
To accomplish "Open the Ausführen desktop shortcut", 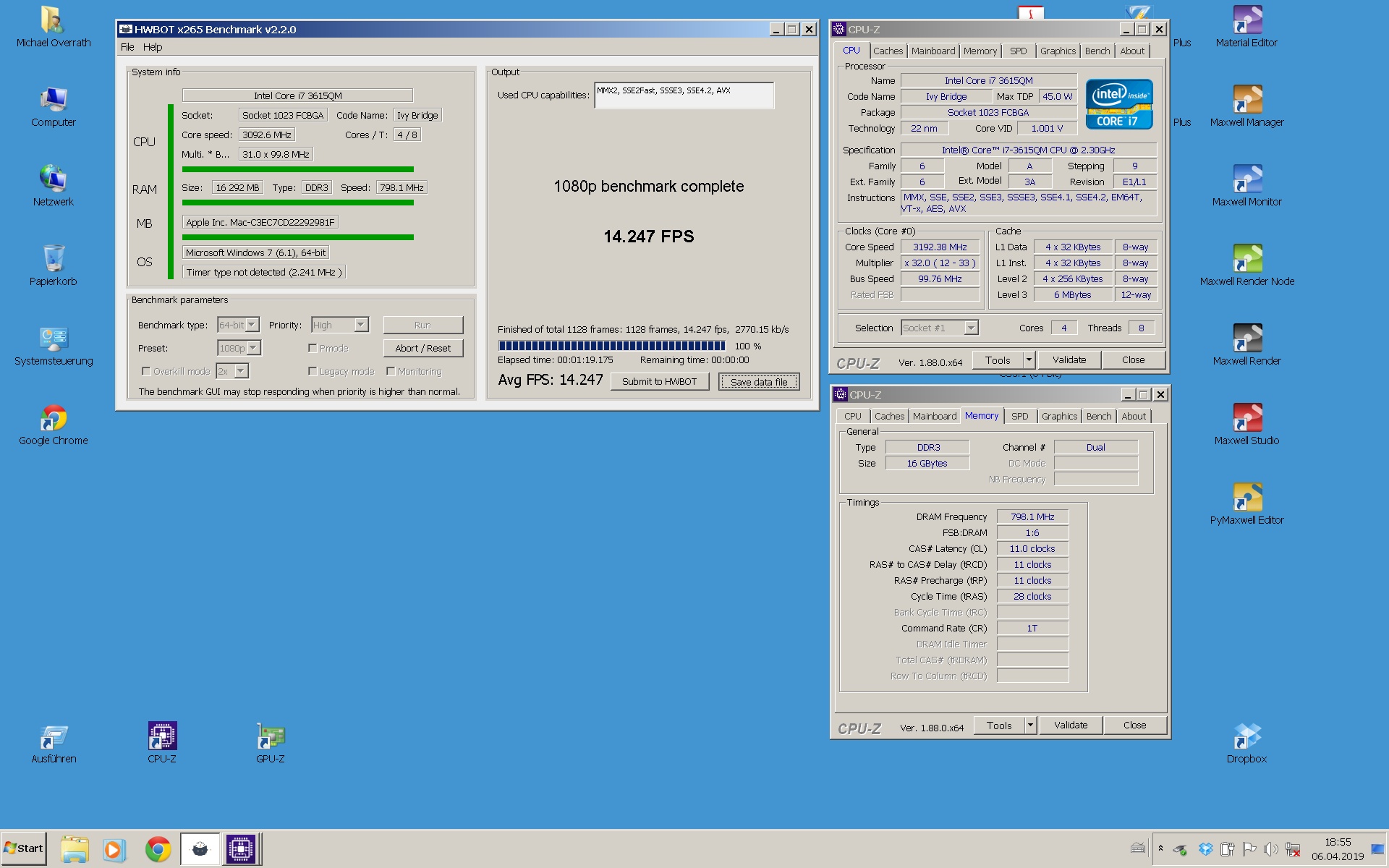I will pos(54,743).
